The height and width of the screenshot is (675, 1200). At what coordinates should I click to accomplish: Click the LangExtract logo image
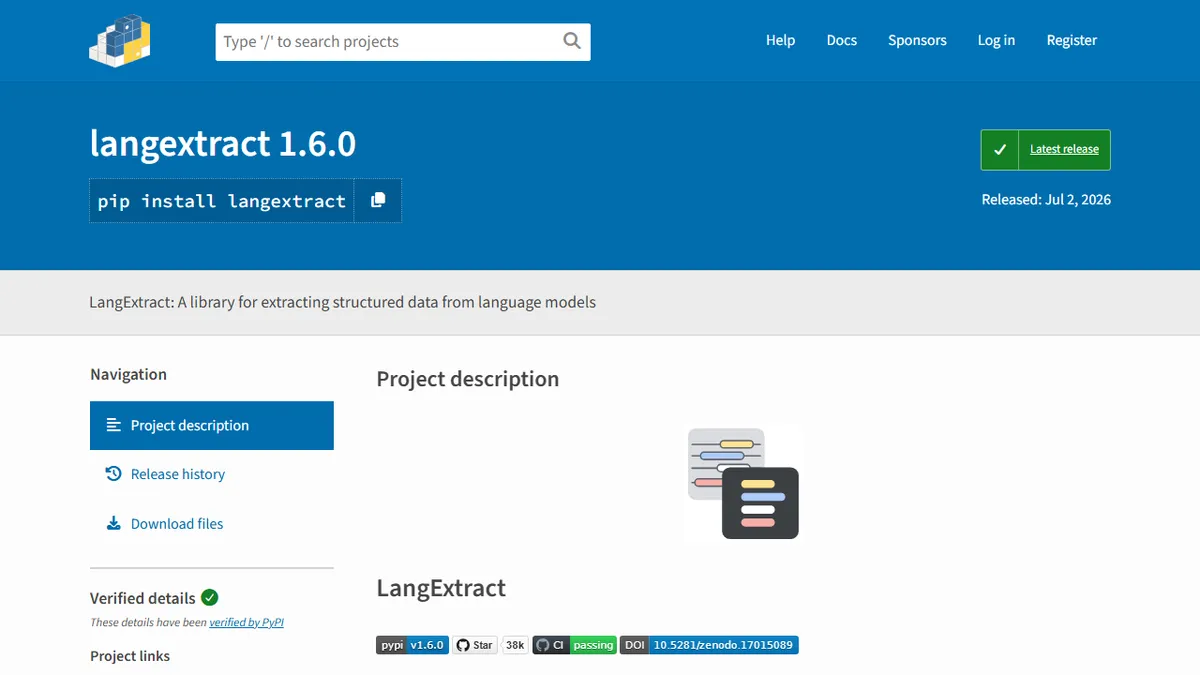pyautogui.click(x=743, y=483)
